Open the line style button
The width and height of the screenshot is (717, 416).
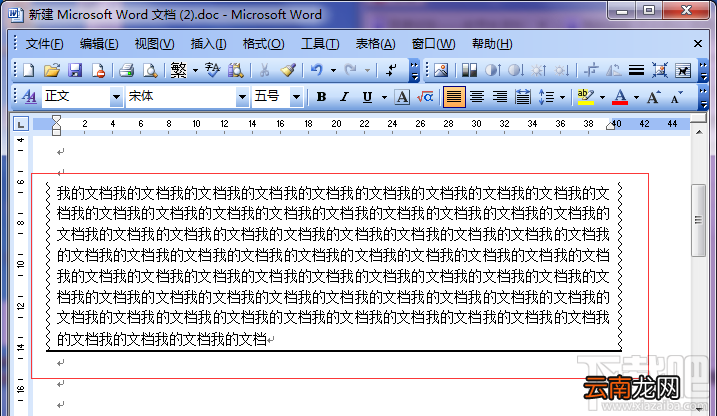tap(636, 70)
